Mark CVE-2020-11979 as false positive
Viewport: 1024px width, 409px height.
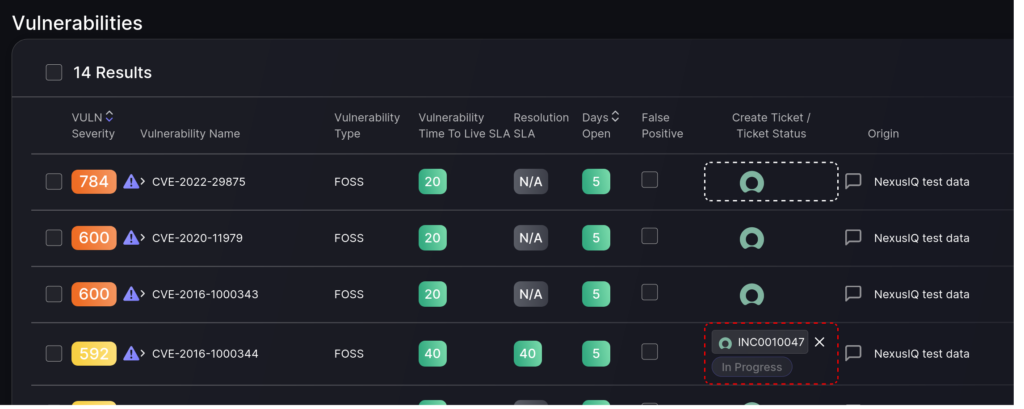click(649, 236)
